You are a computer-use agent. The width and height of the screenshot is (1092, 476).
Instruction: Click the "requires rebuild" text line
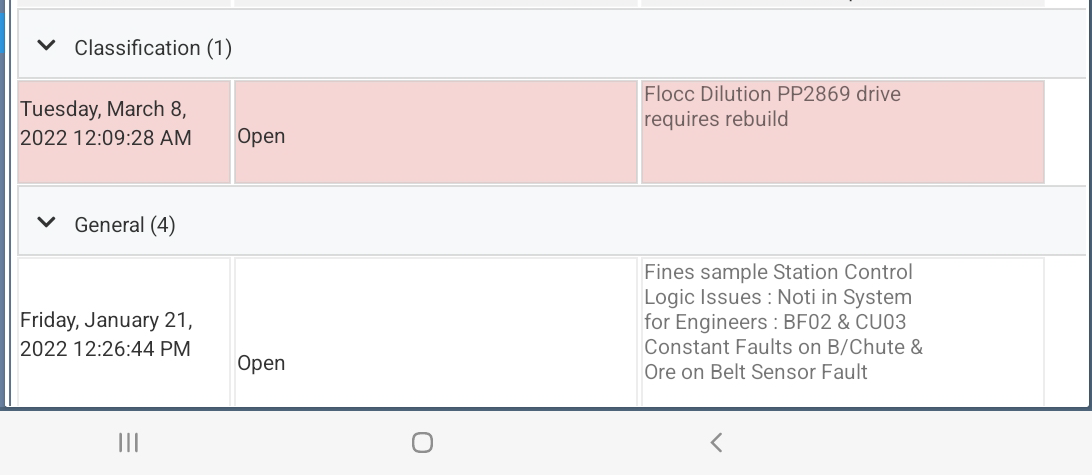[x=716, y=119]
